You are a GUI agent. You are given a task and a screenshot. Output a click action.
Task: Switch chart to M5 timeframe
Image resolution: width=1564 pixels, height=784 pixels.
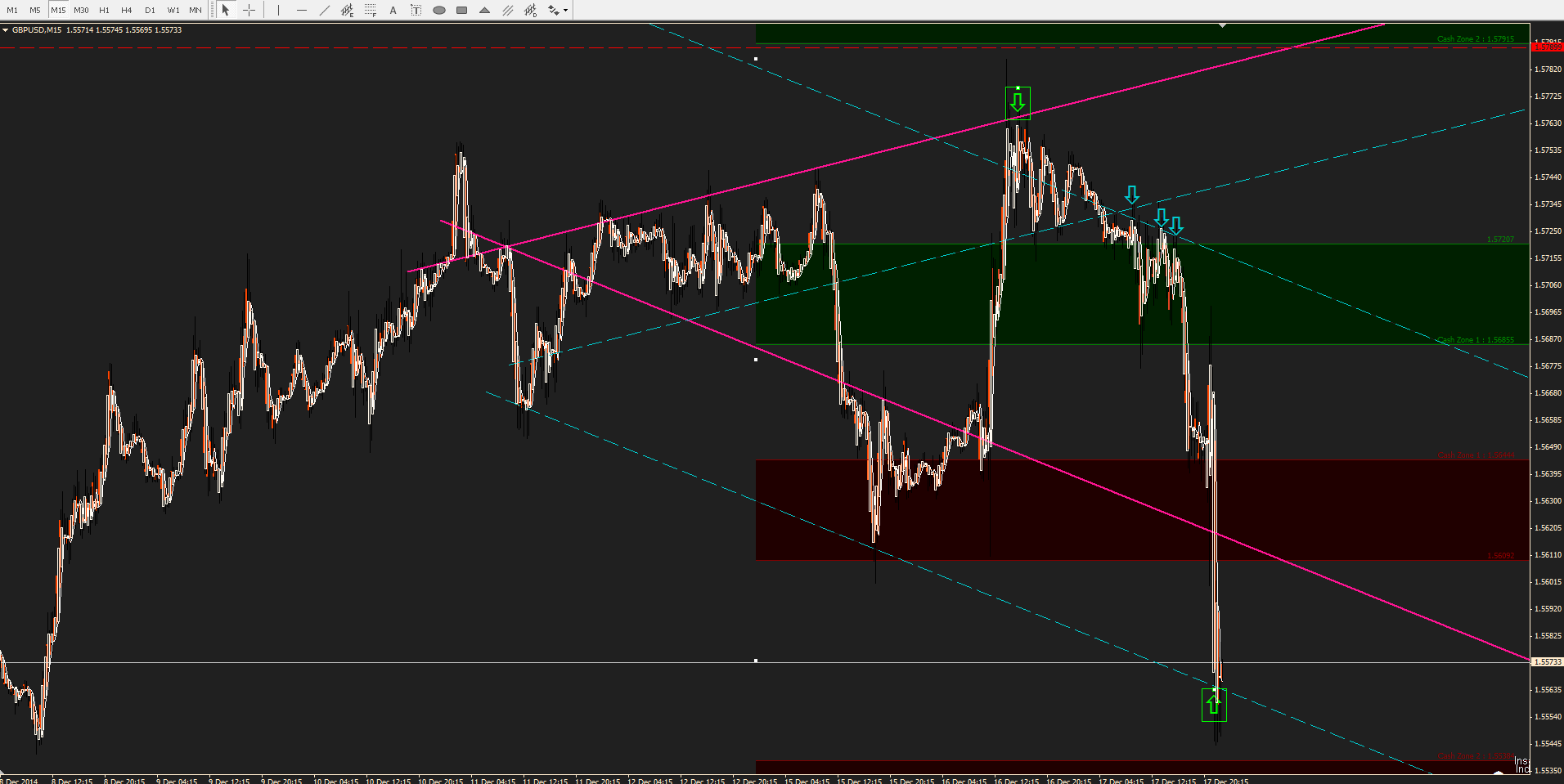[x=35, y=10]
